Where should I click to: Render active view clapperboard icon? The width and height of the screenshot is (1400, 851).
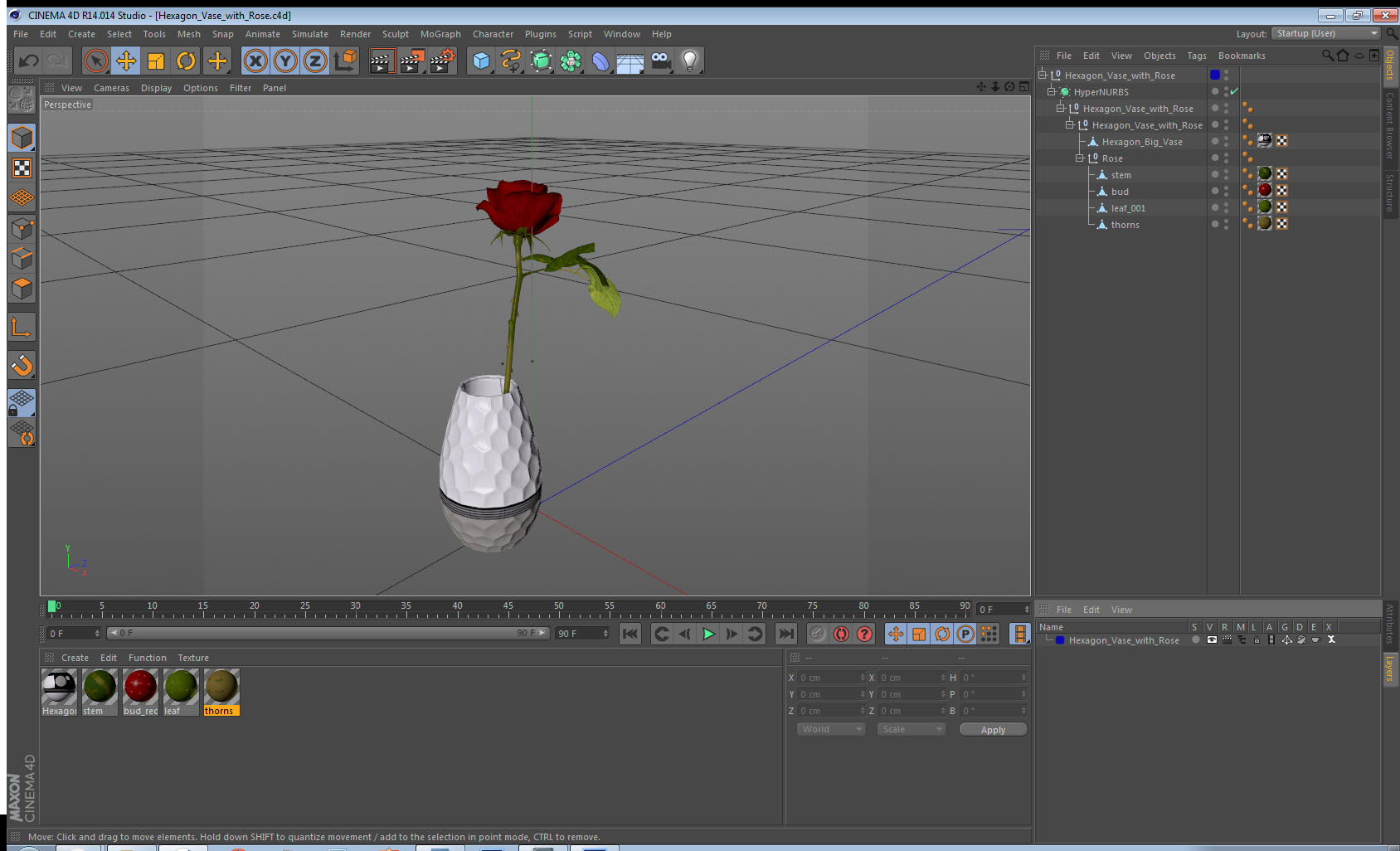[x=381, y=61]
